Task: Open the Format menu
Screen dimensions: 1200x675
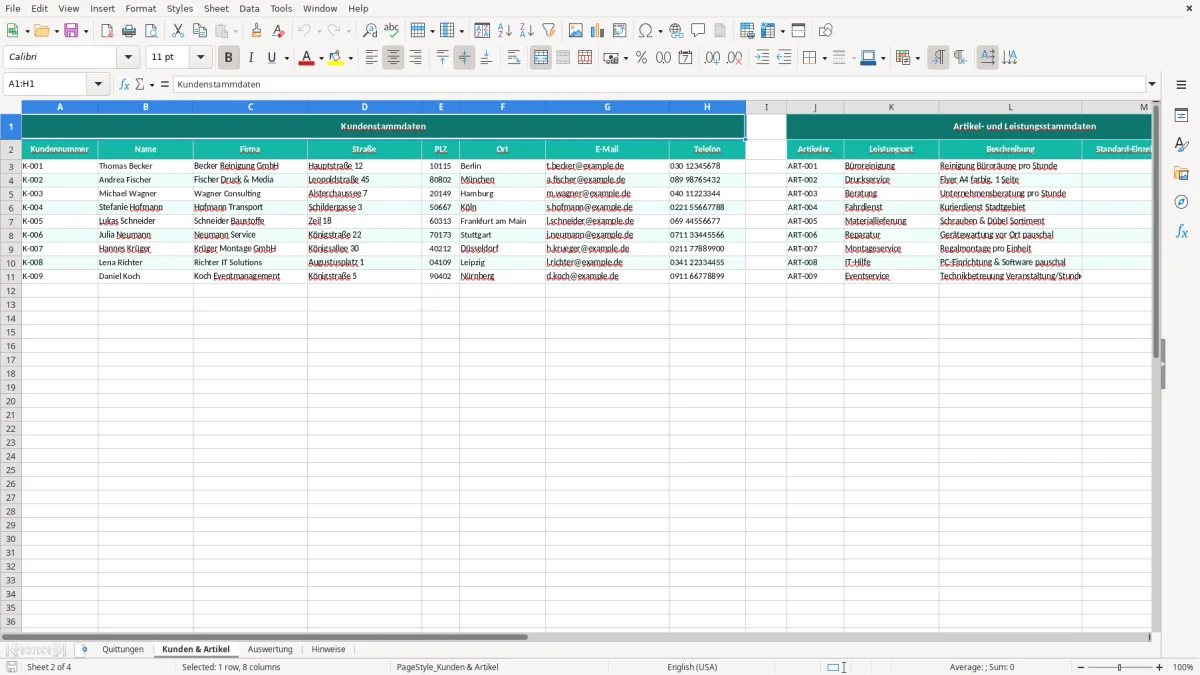Action: click(x=140, y=8)
